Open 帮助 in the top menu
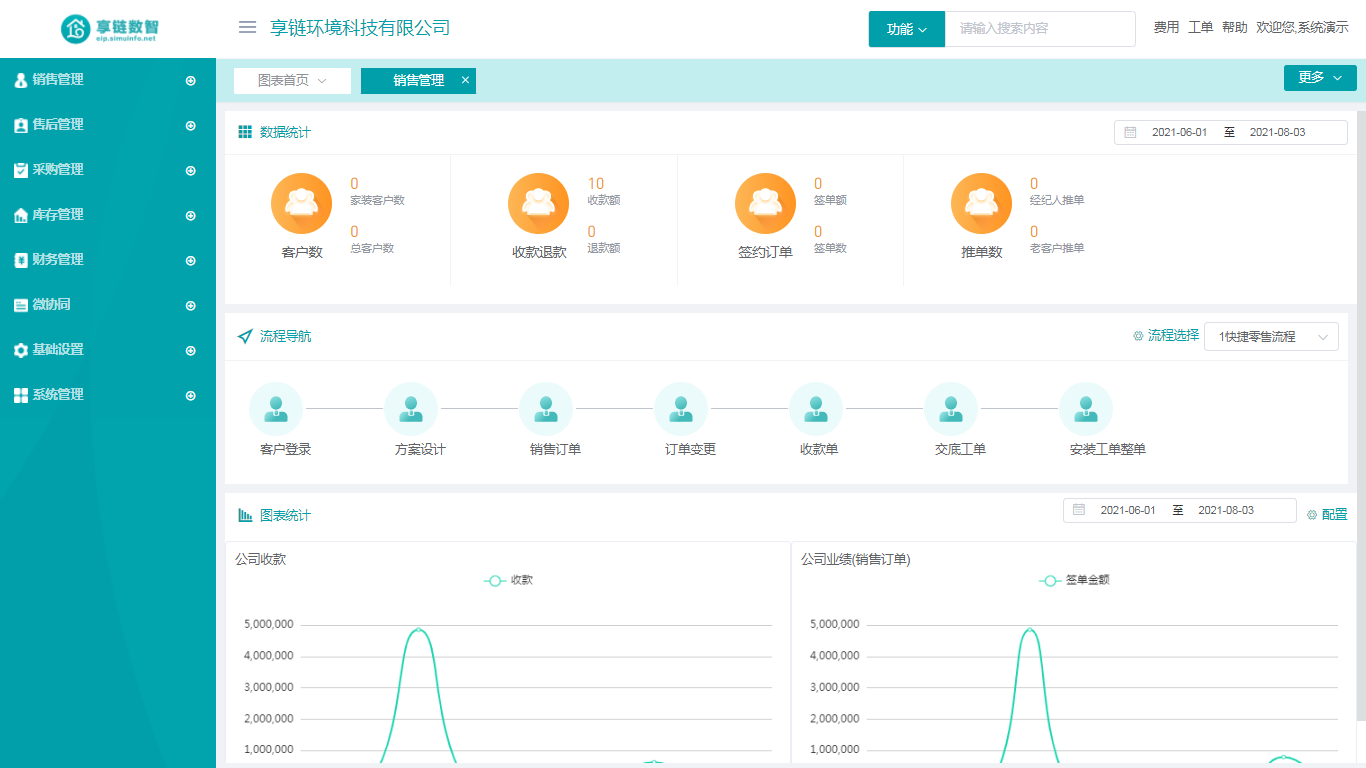The image size is (1366, 768). tap(1235, 28)
